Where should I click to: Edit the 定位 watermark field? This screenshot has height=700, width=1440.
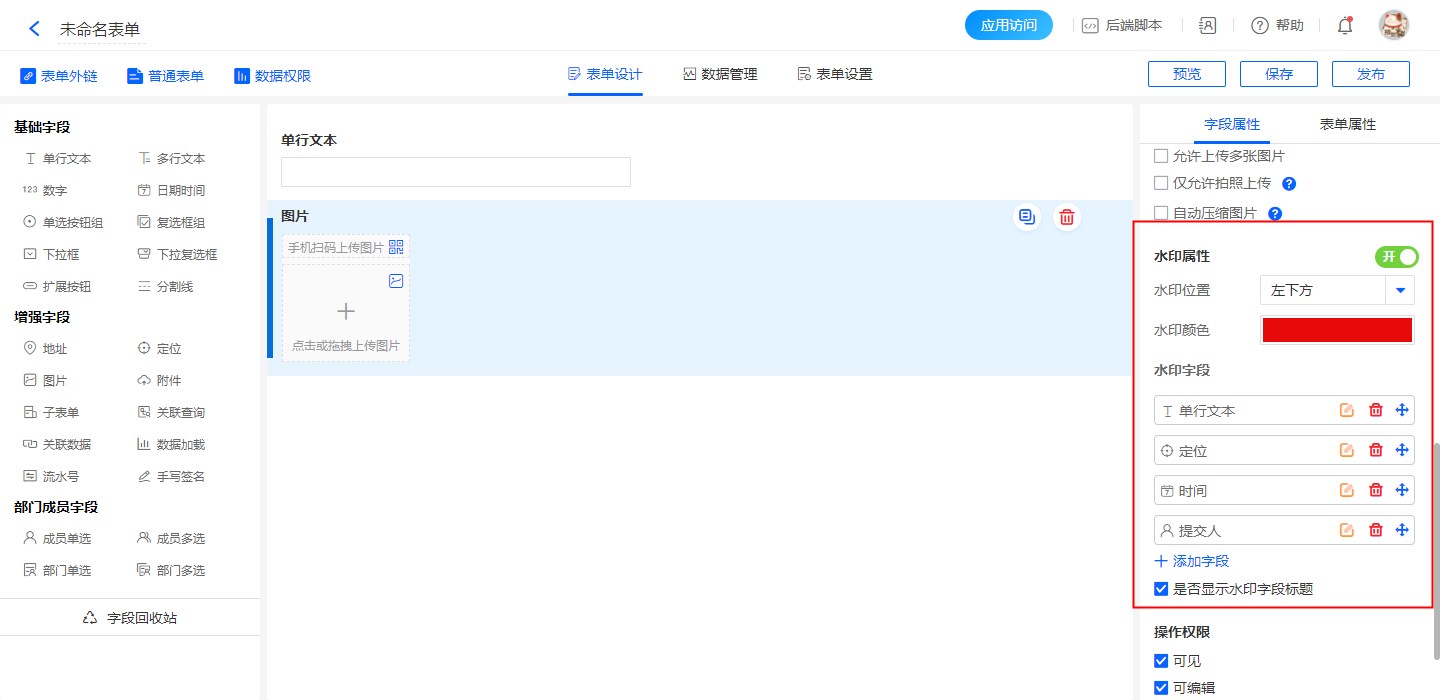[1347, 450]
